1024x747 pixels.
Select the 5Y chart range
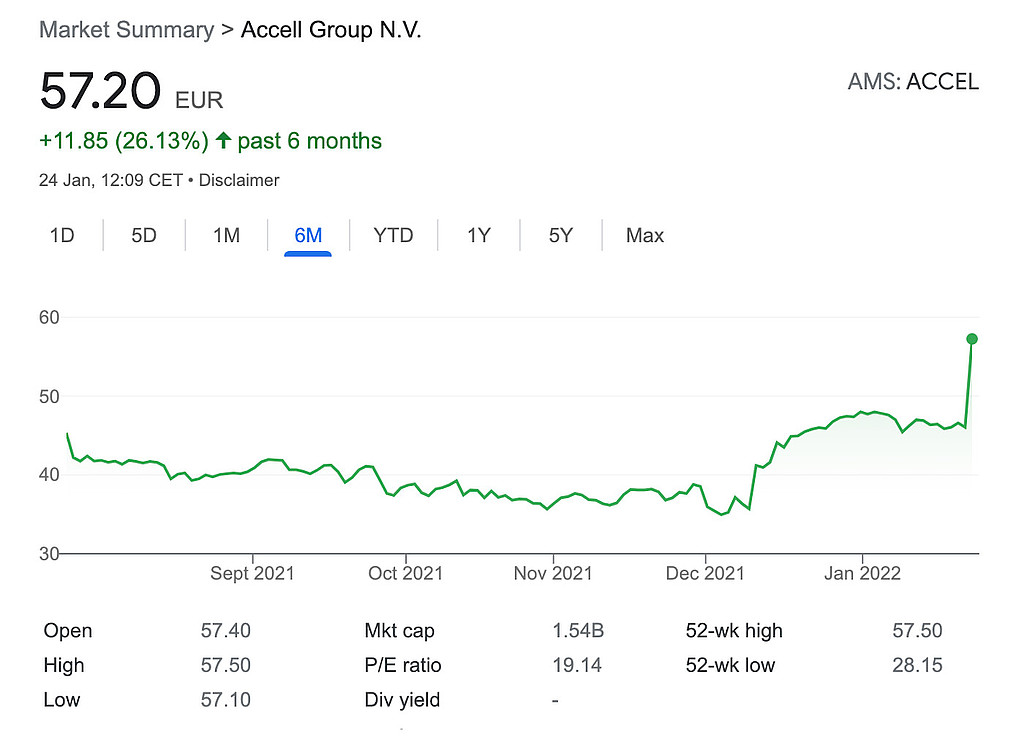[561, 236]
